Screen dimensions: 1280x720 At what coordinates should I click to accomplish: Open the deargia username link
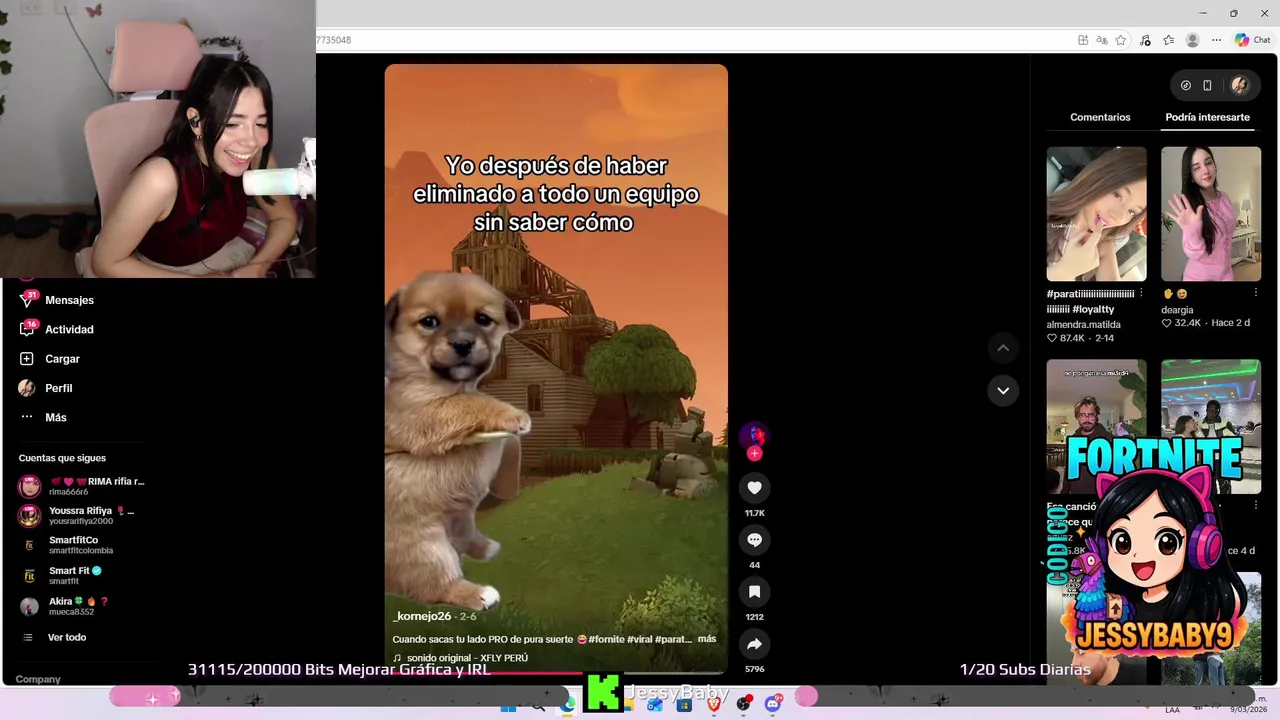1177,310
